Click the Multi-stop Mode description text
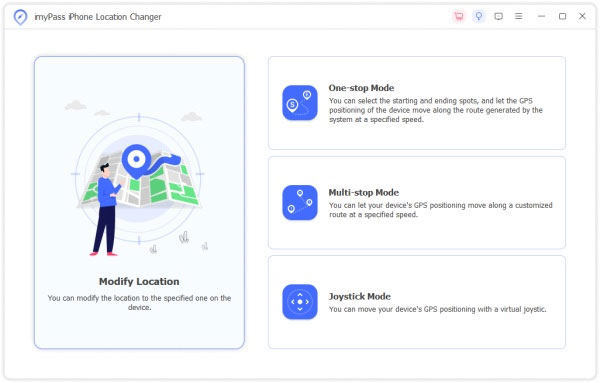This screenshot has width=600, height=383. (x=440, y=210)
